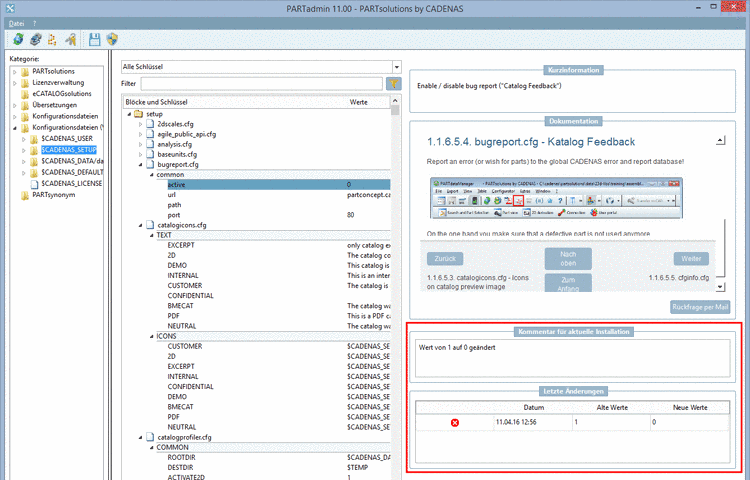Click the Zum Anfang button
750x480 pixels.
tap(568, 283)
